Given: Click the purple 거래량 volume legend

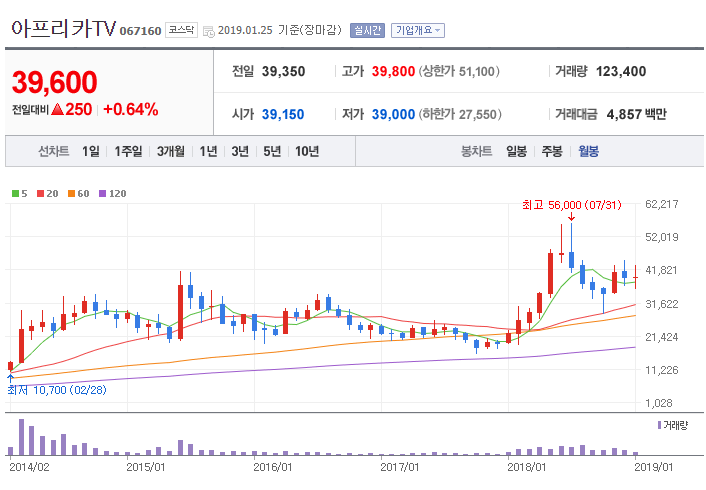Looking at the screenshot, I should [673, 425].
